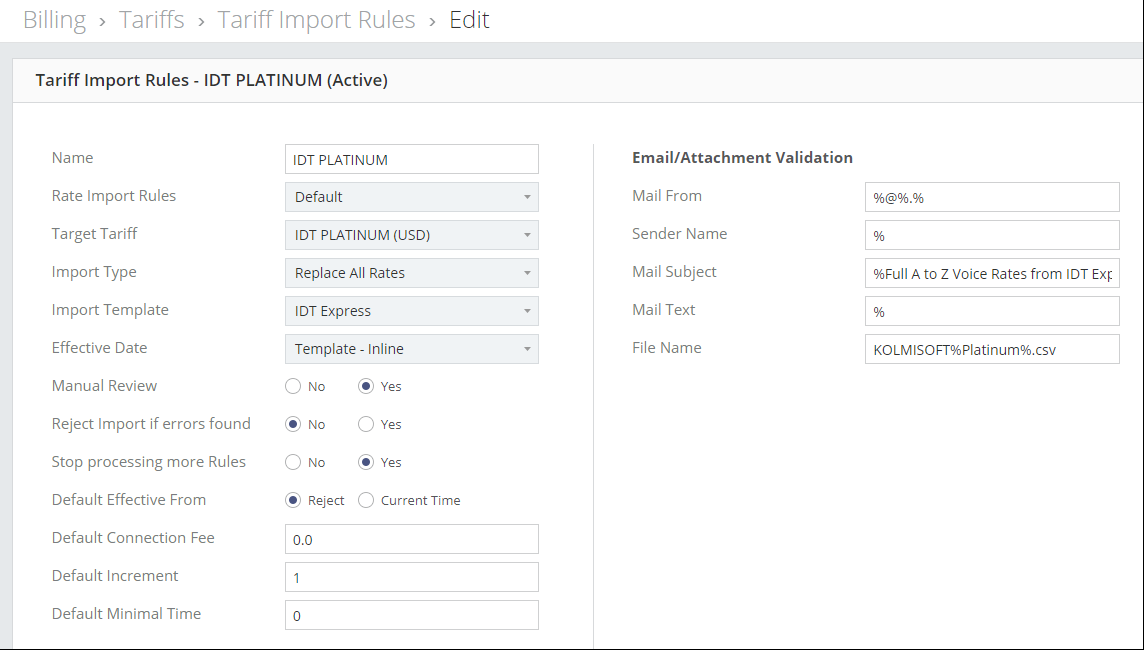Viewport: 1144px width, 650px height.
Task: Click the Mail Subject field
Action: point(992,273)
